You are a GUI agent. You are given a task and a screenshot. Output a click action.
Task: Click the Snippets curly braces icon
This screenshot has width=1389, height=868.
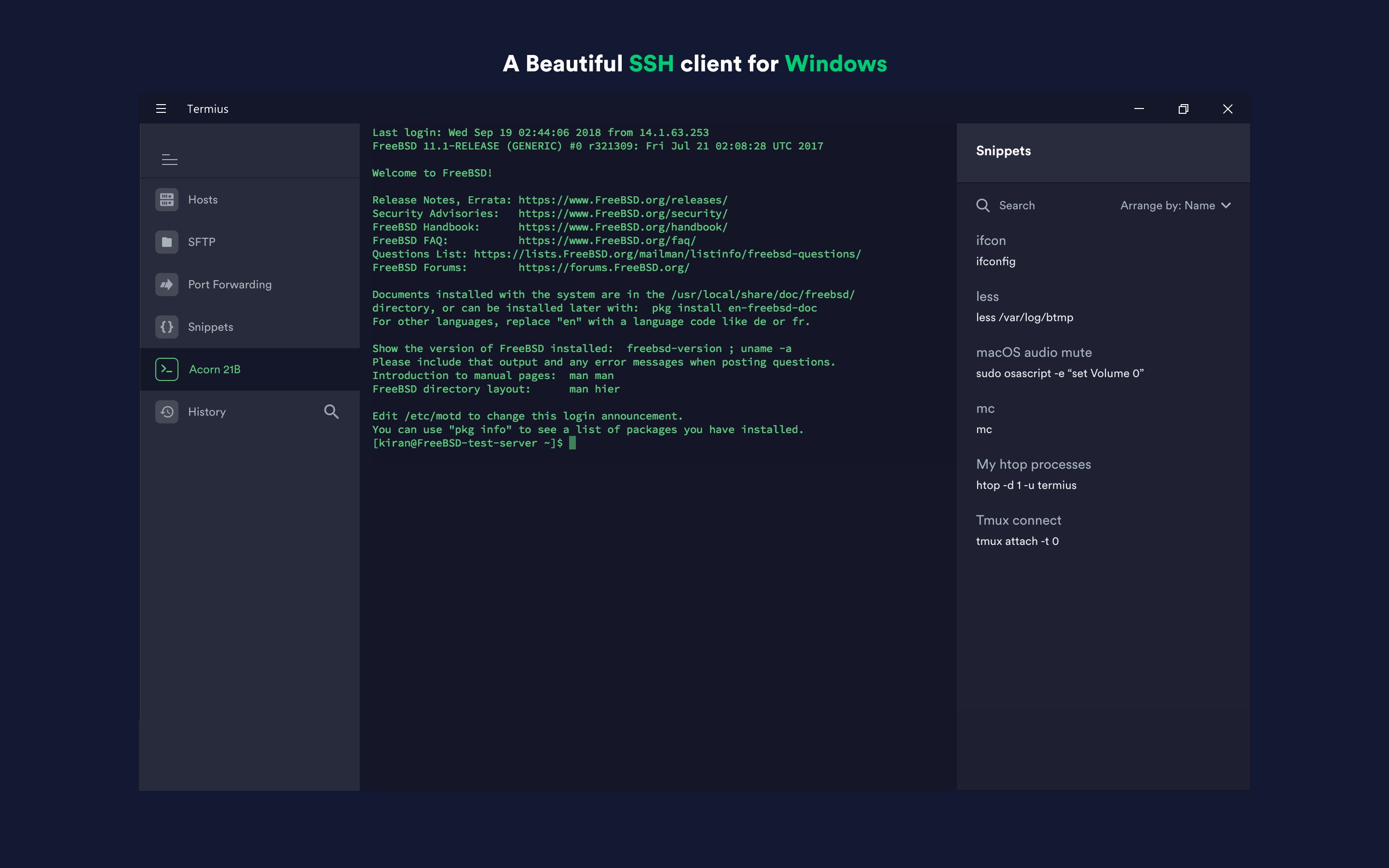[x=166, y=327]
